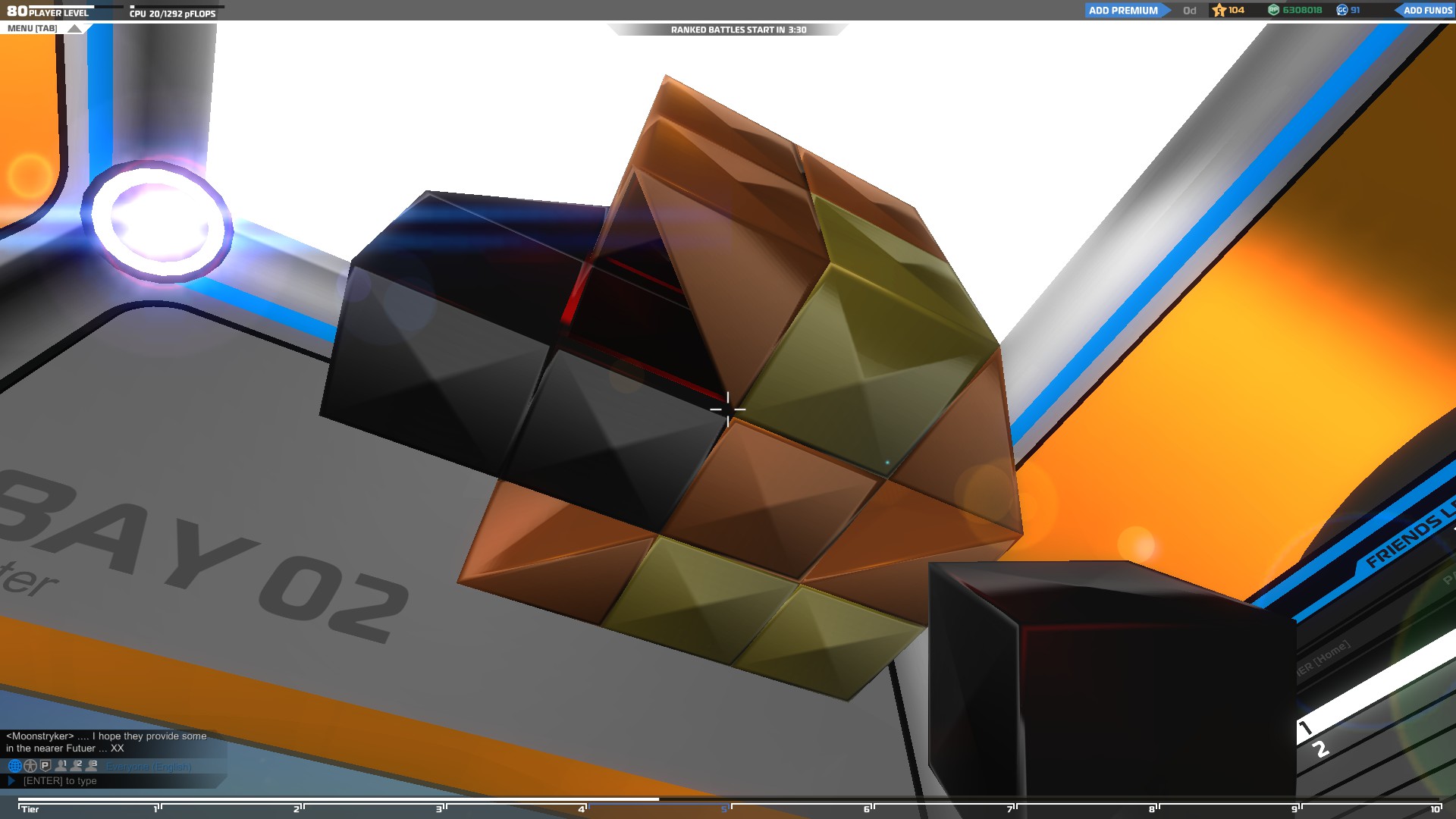Select custom chat channel 3
The height and width of the screenshot is (819, 1456).
(92, 766)
